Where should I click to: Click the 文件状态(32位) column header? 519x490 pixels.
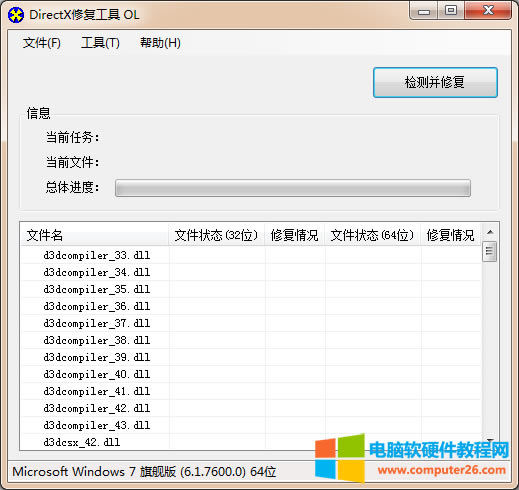(216, 235)
